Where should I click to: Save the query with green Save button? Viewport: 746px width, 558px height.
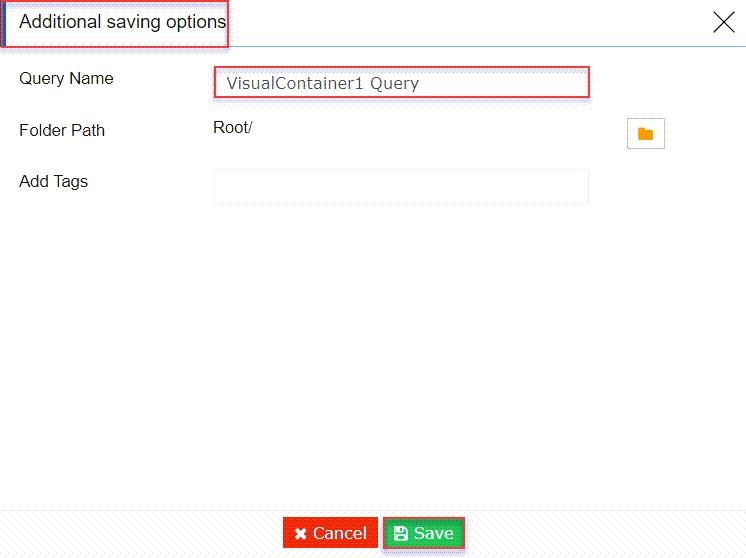tap(423, 533)
